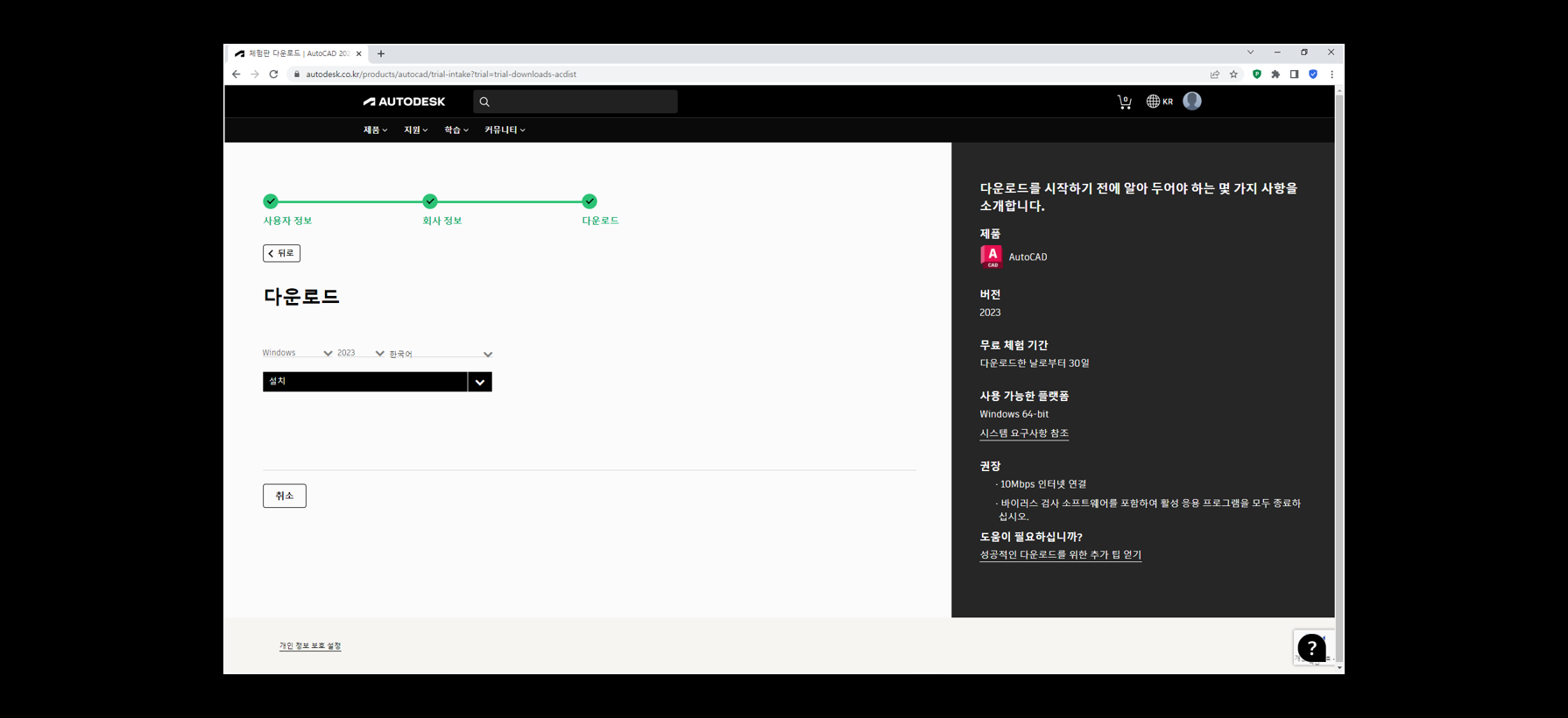Viewport: 1568px width, 718px height.
Task: Click the browser address bar URL
Action: 441,74
